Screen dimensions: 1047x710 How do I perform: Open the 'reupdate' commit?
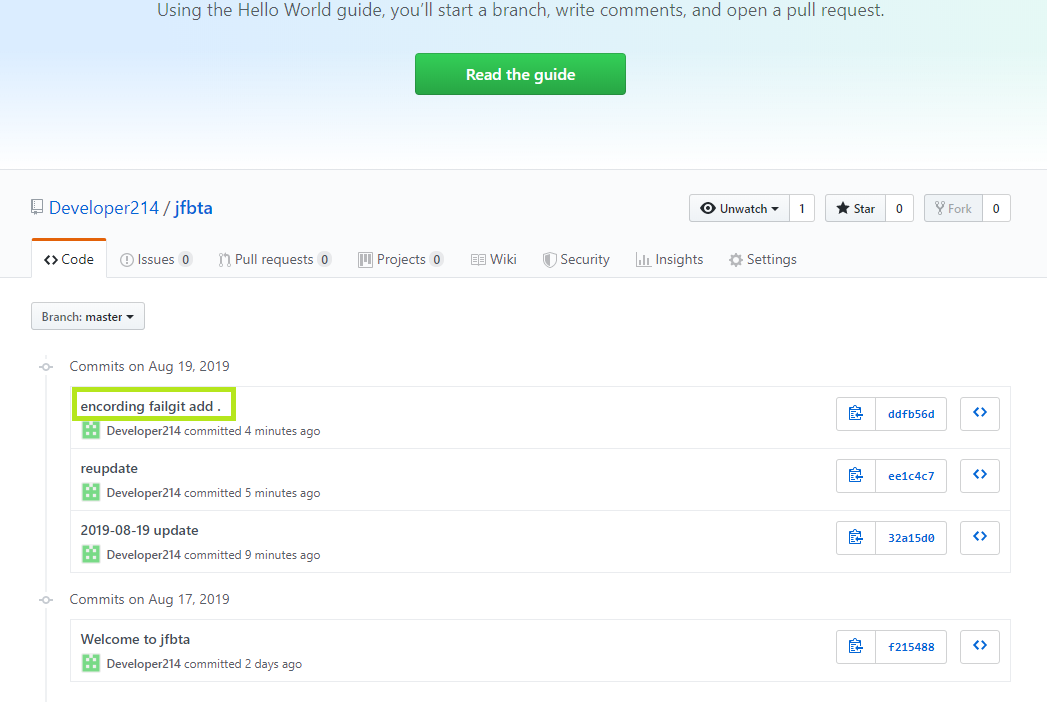click(x=109, y=468)
